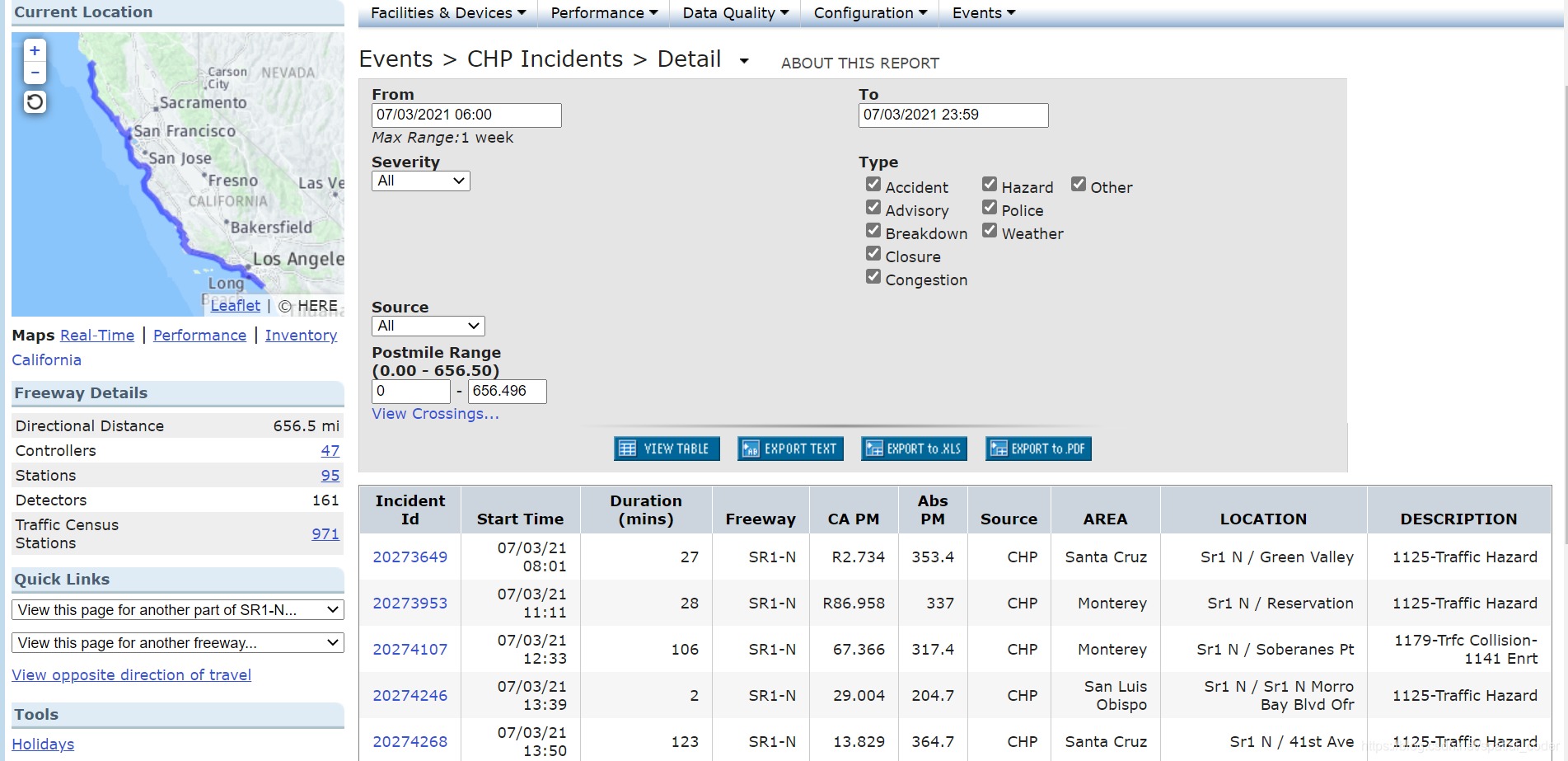Zoom in on the map
The image size is (1568, 761).
pyautogui.click(x=35, y=50)
